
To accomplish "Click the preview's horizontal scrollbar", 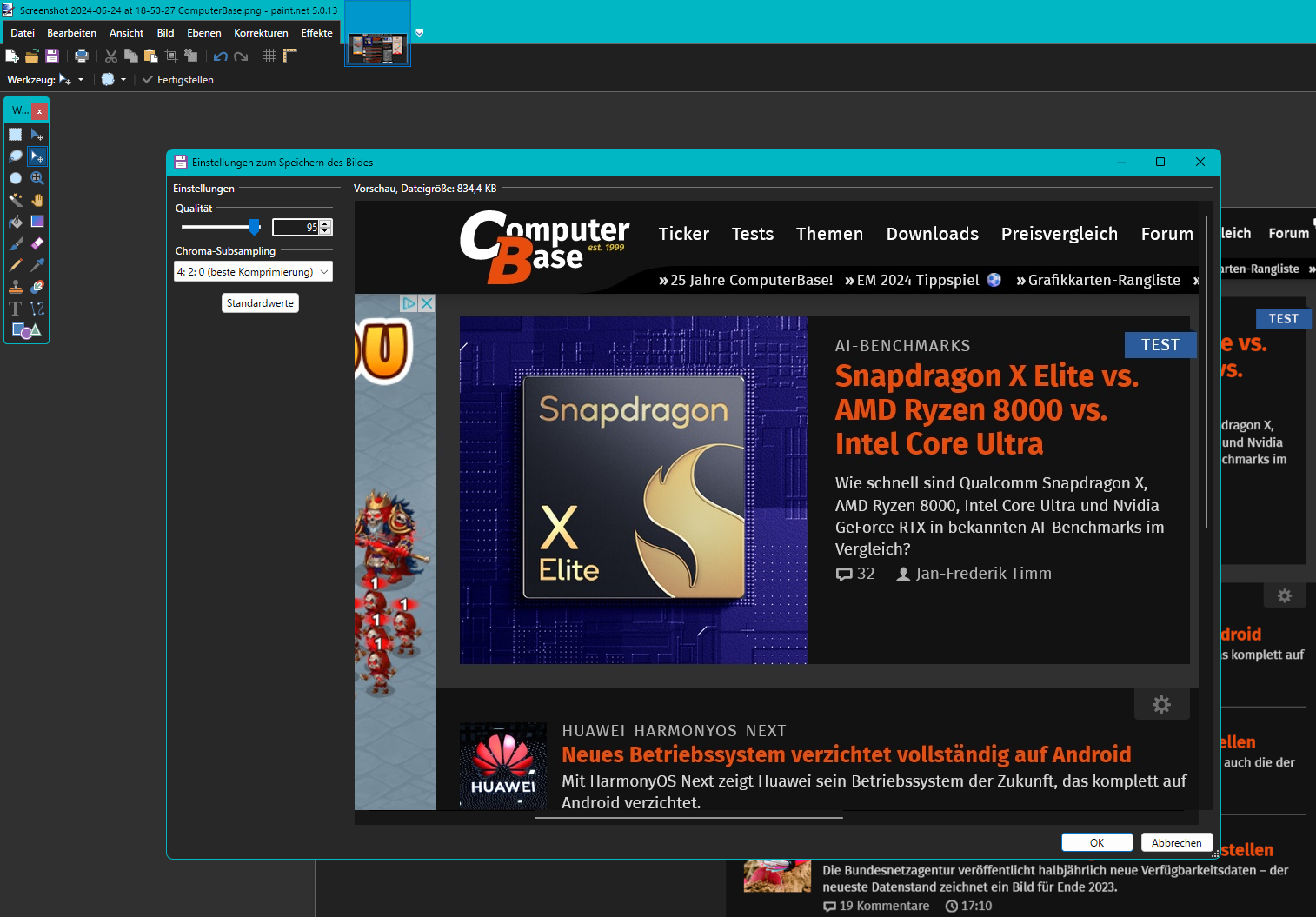I will (x=688, y=818).
